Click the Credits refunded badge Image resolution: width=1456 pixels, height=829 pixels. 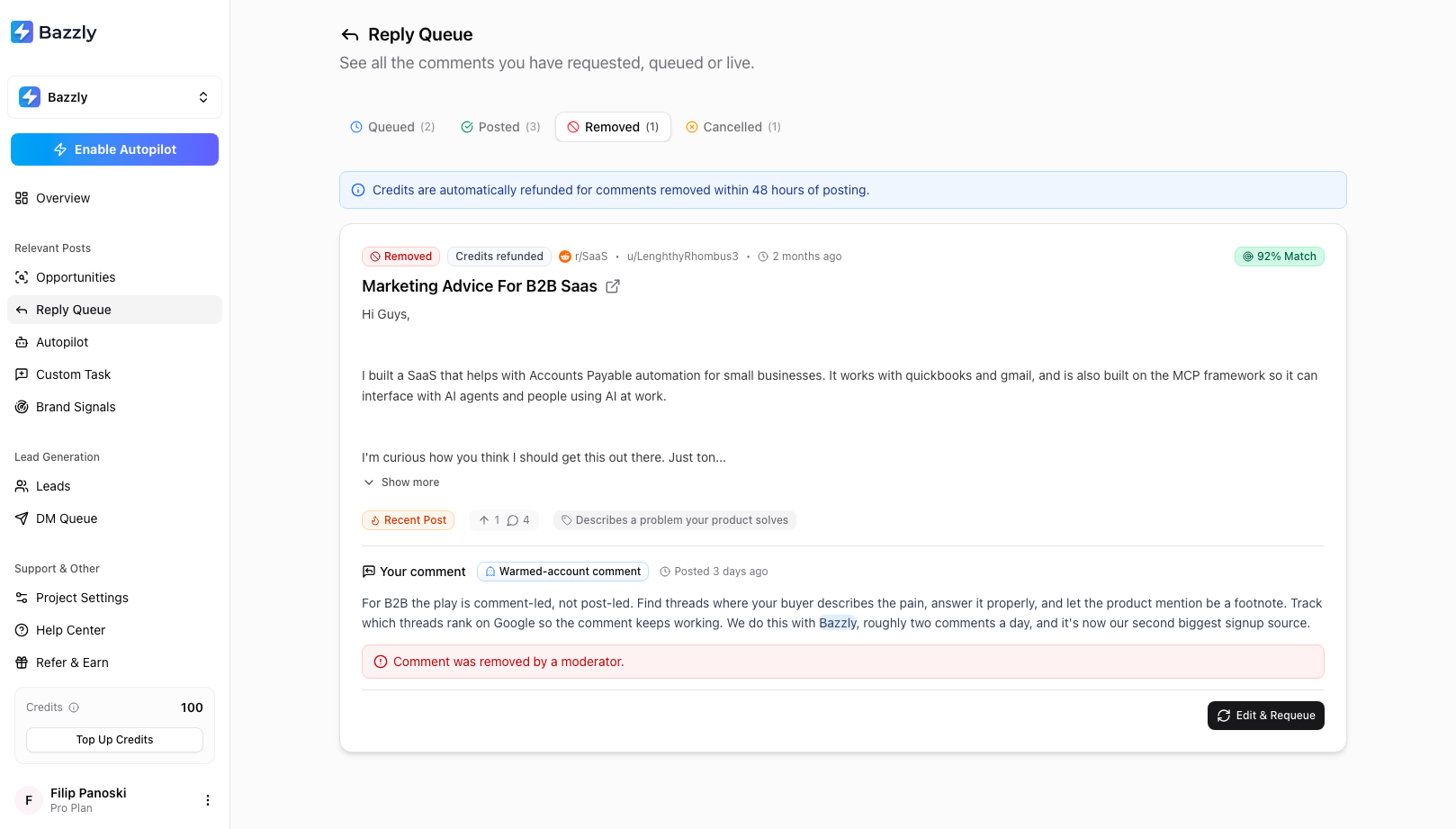pos(499,257)
